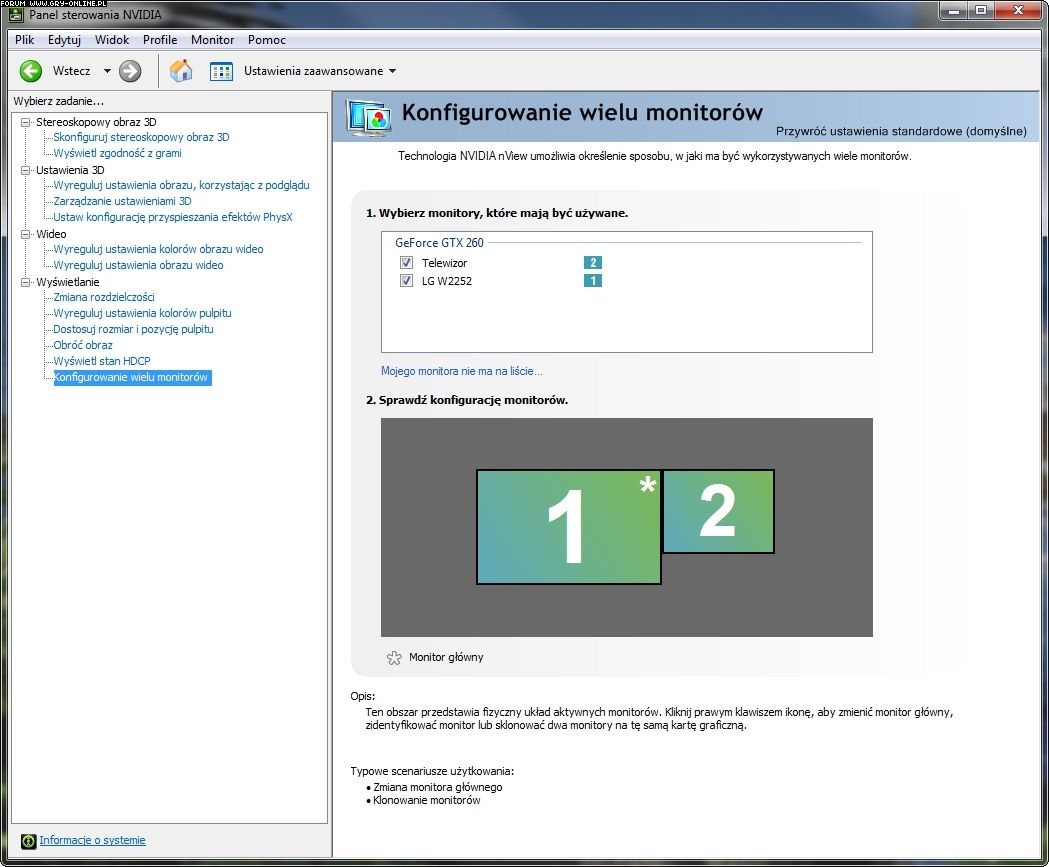Click Przywróć ustawienia standardowe link
The width and height of the screenshot is (1049, 867).
point(901,131)
